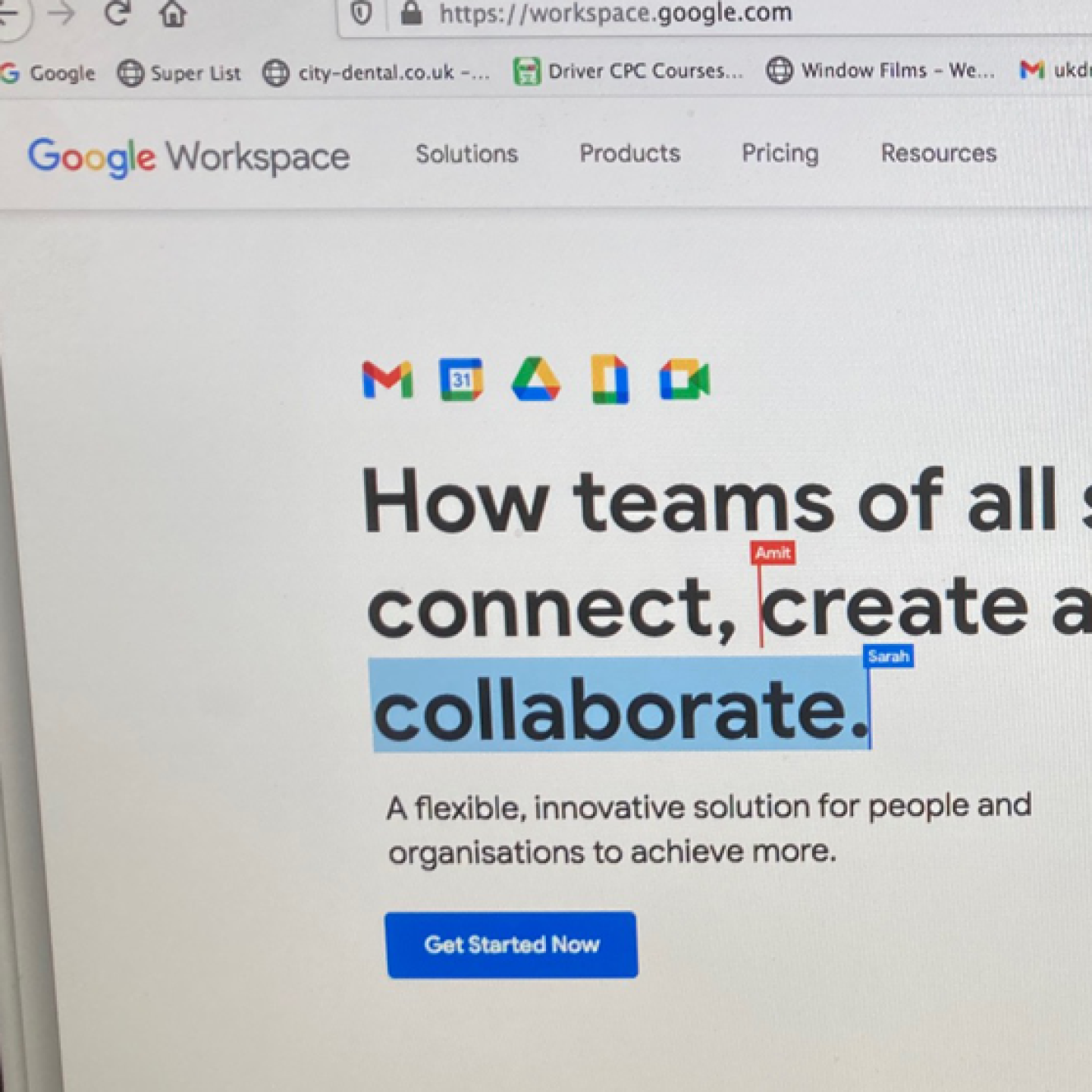Image resolution: width=1092 pixels, height=1092 pixels.
Task: Click the Gmail bookmark icon in bookmarks bar
Action: click(1031, 70)
